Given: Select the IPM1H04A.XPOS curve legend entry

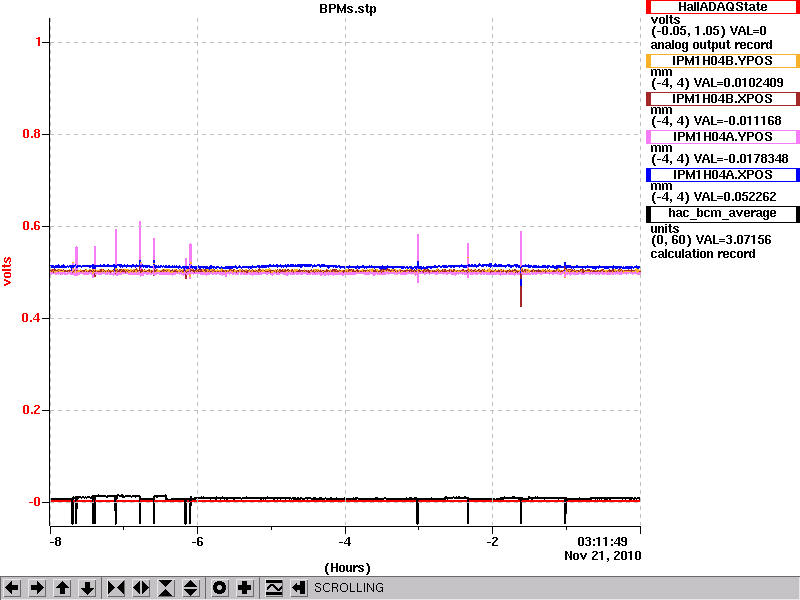Looking at the screenshot, I should (722, 174).
